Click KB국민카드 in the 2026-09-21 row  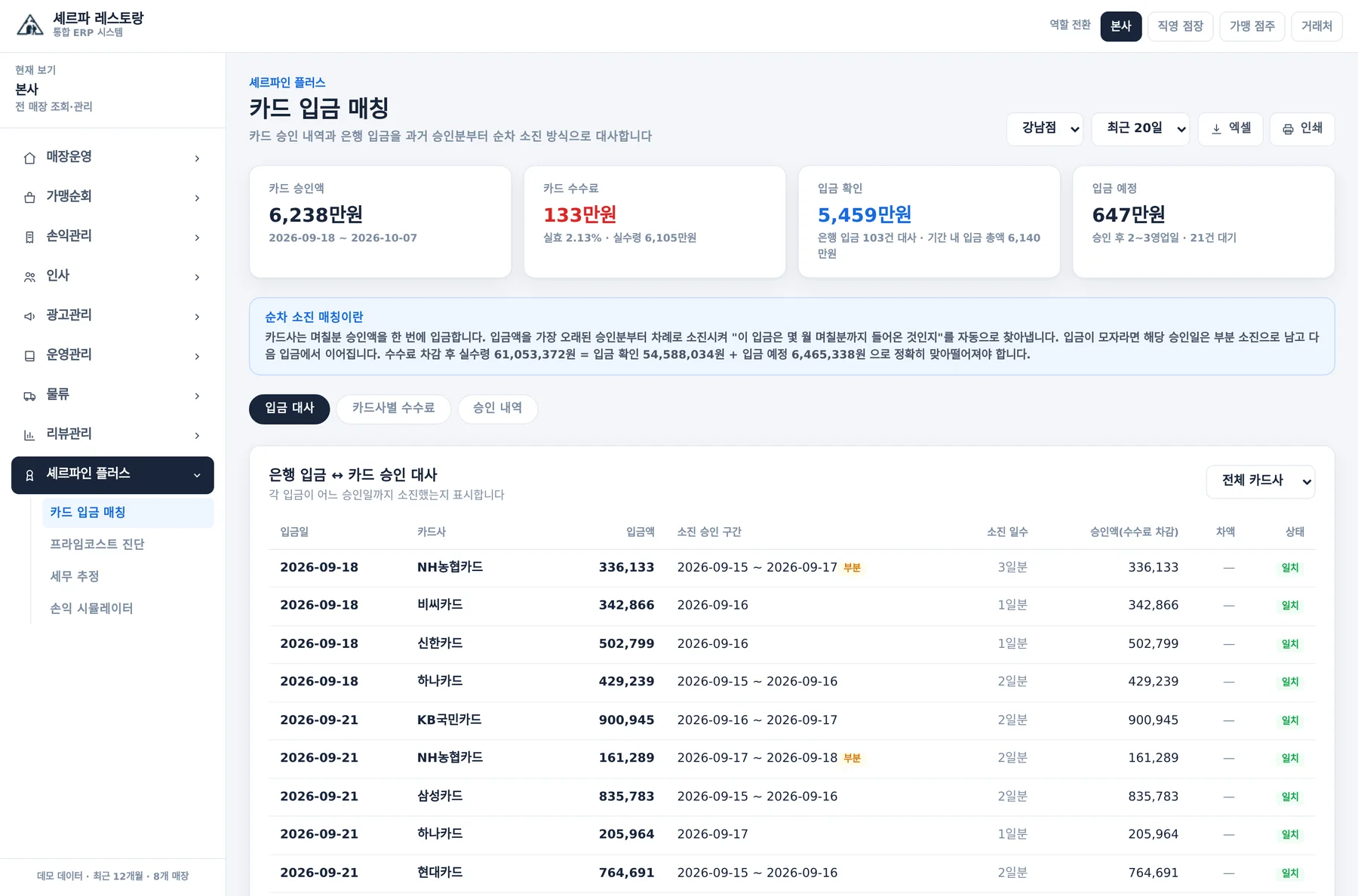(x=450, y=720)
